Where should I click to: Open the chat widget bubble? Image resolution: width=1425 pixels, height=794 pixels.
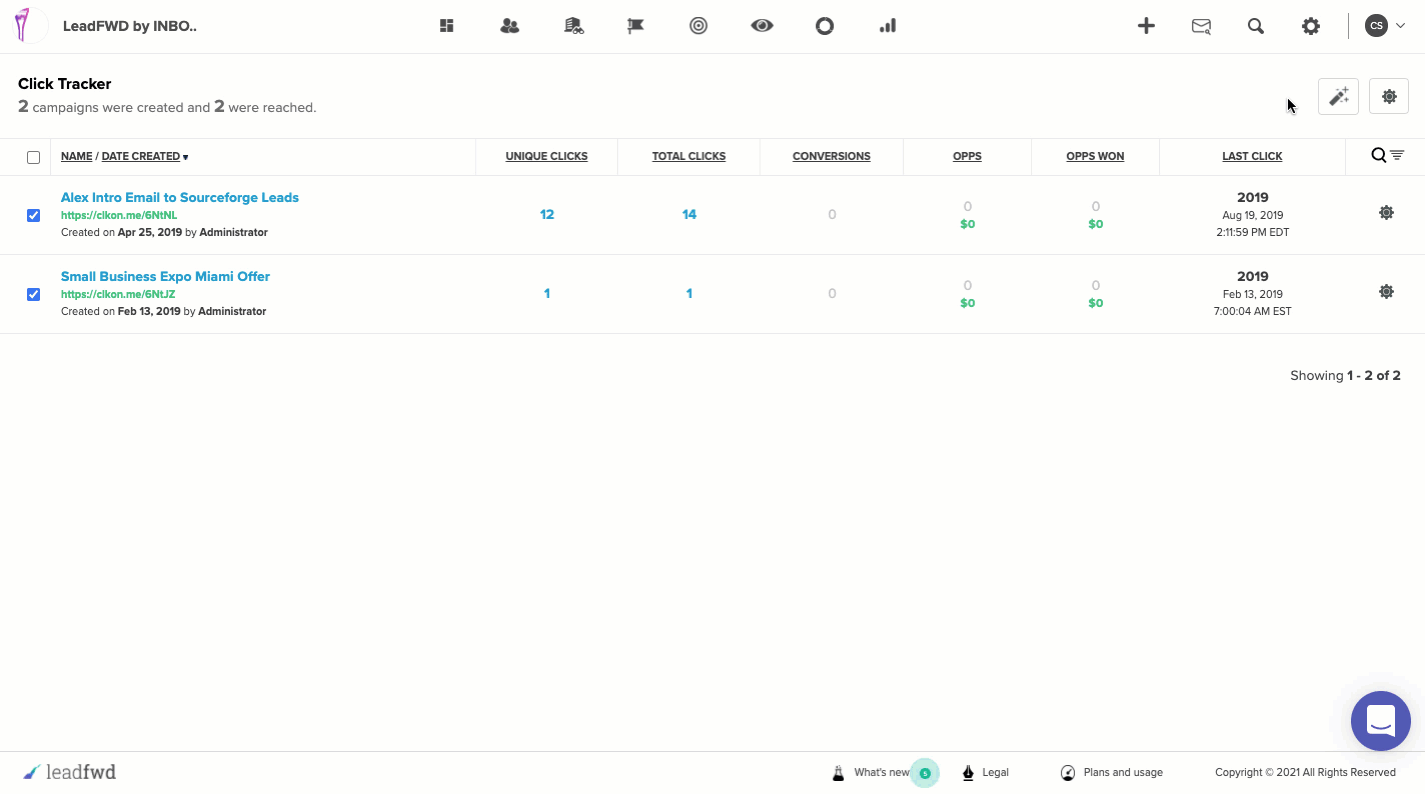pos(1381,721)
